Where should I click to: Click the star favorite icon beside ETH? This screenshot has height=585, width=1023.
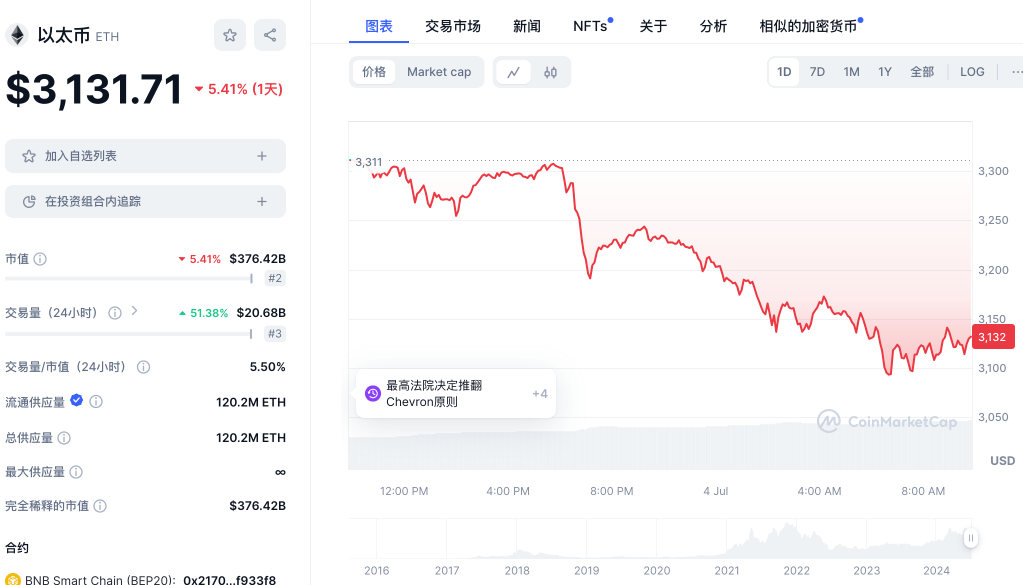click(230, 35)
